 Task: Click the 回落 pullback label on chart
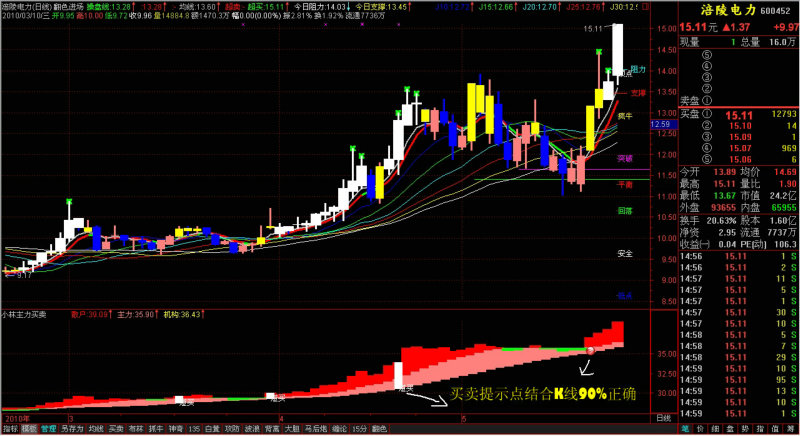(625, 211)
